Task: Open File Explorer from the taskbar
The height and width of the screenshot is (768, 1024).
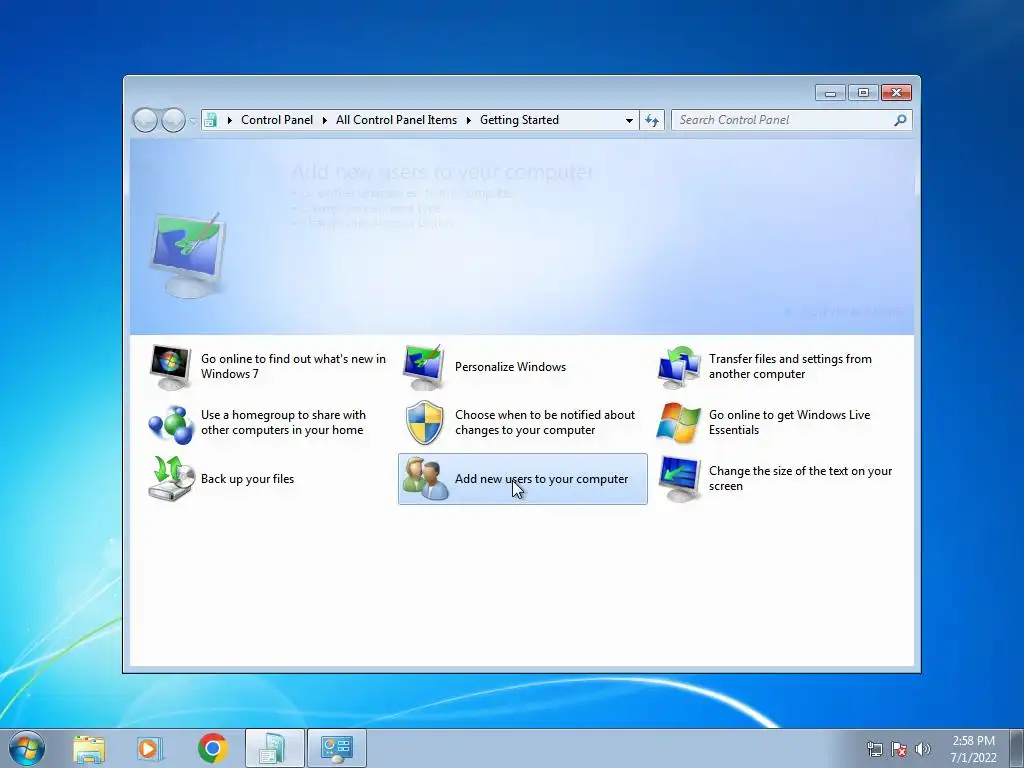Action: click(89, 748)
